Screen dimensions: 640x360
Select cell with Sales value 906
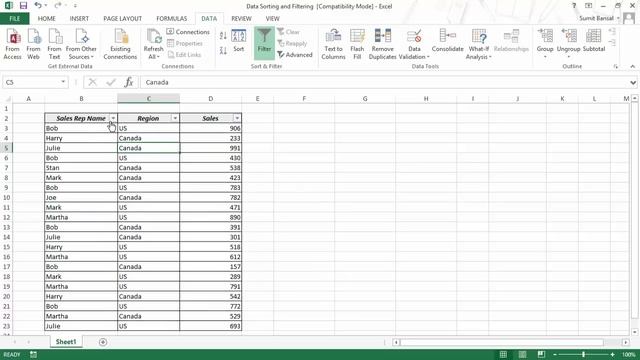(x=211, y=128)
